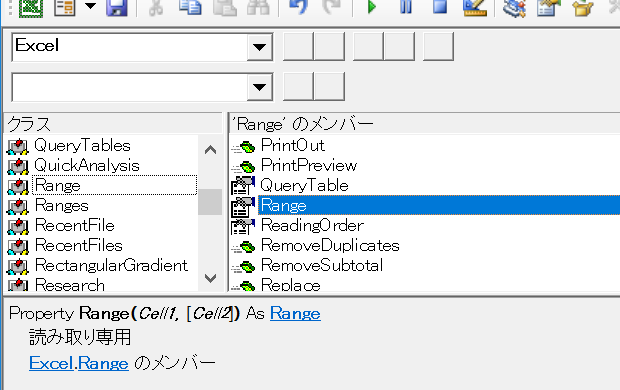Image resolution: width=620 pixels, height=390 pixels.
Task: Click the method icon beside PrintOut
Action: point(243,147)
